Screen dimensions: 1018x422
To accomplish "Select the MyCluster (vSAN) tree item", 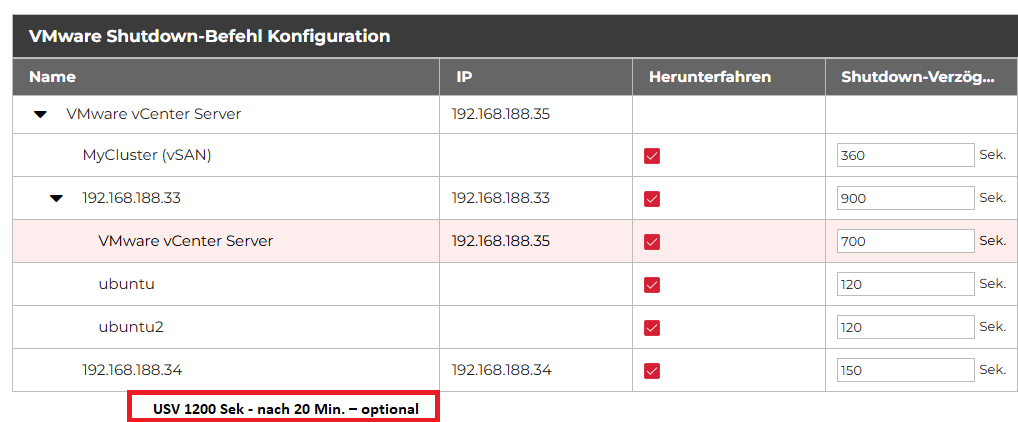I will (x=146, y=155).
